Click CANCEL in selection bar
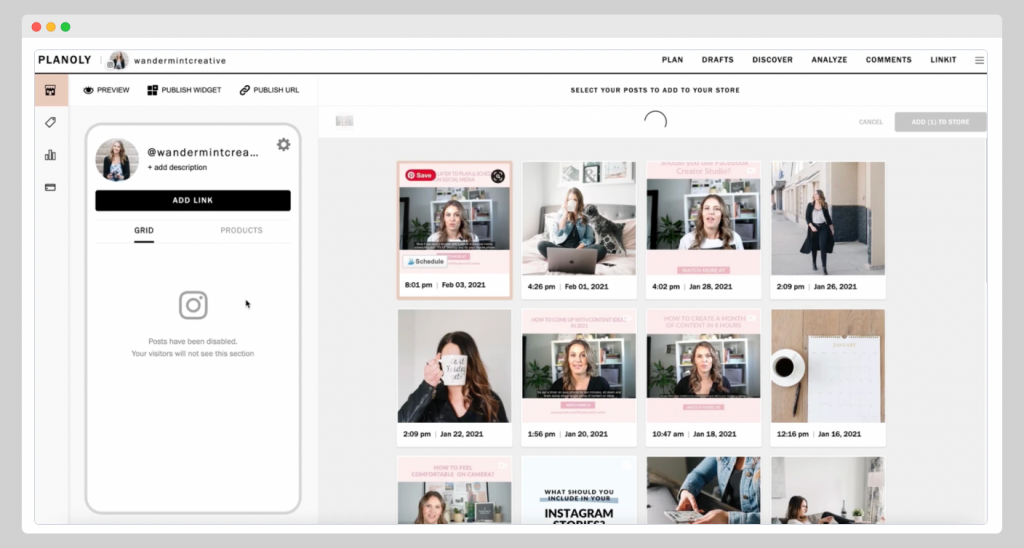 (871, 122)
